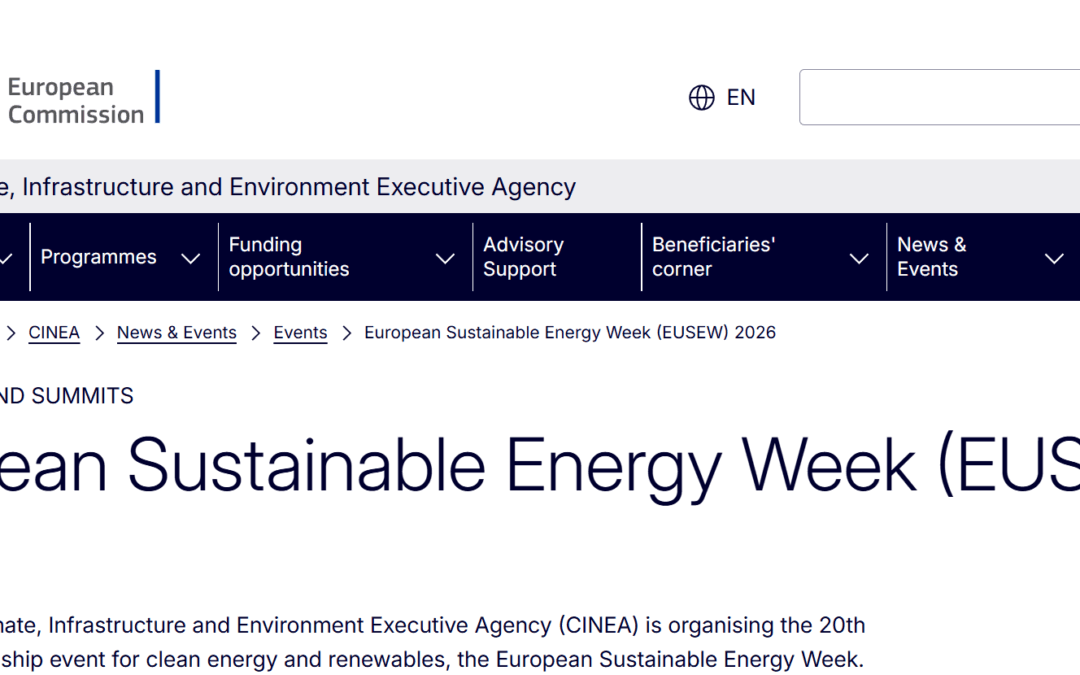The image size is (1080, 675).
Task: Open the CINEA breadcrumb link
Action: [53, 332]
